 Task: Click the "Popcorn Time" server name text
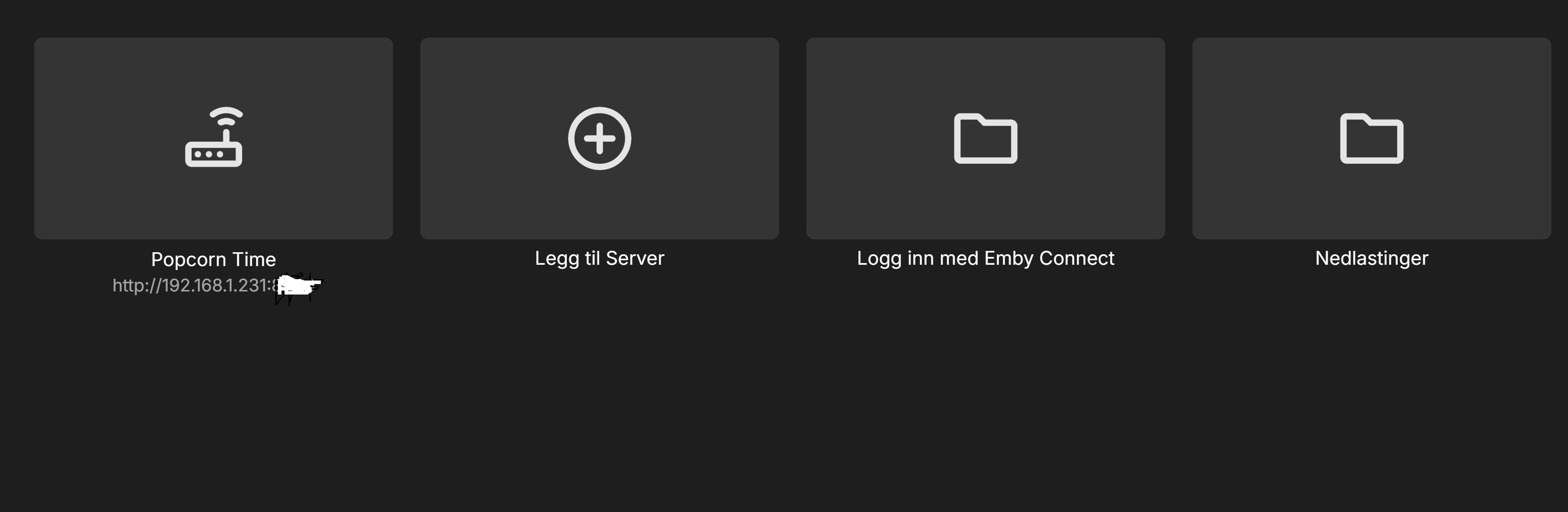[x=214, y=260]
